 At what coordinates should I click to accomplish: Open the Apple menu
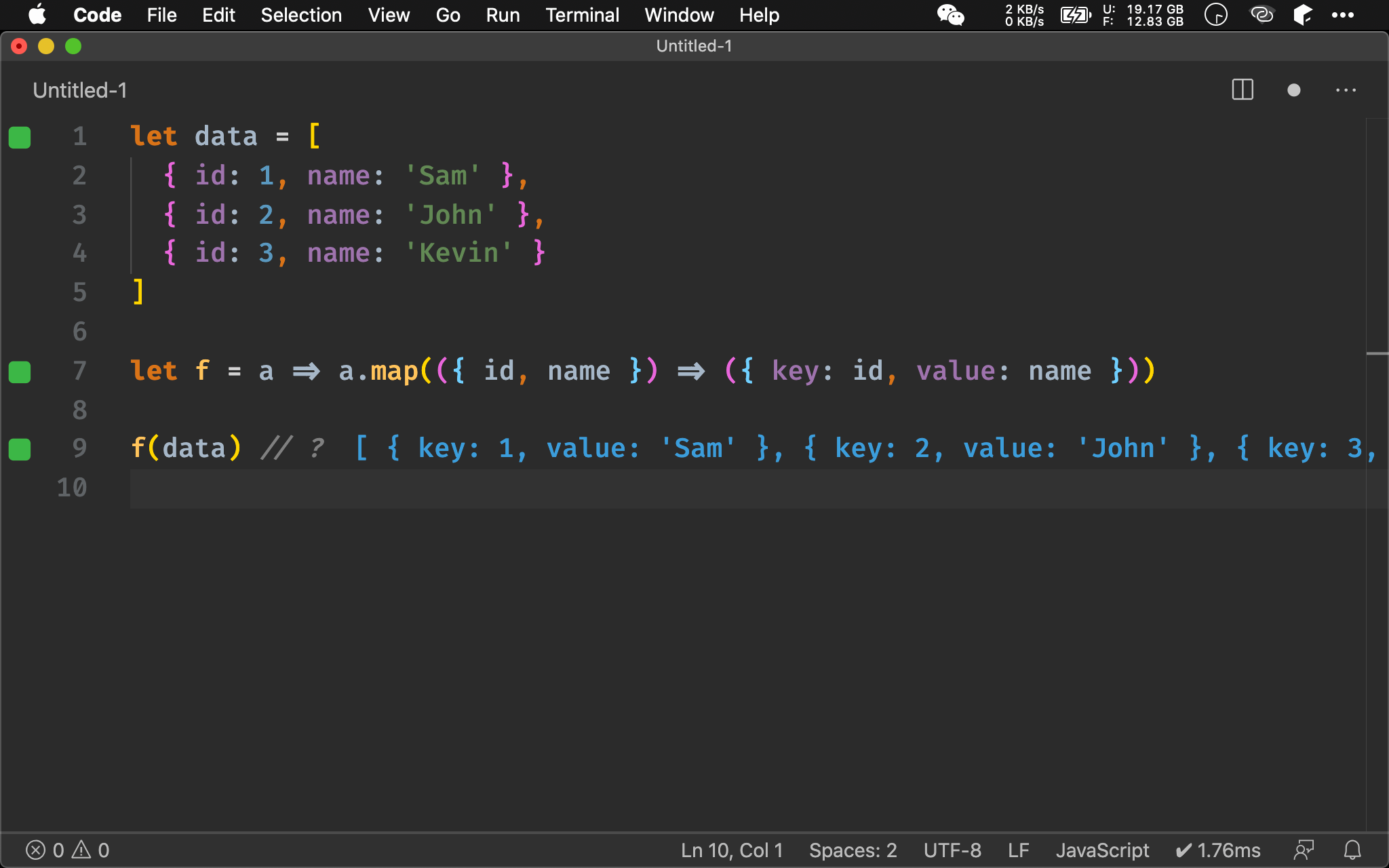37,15
